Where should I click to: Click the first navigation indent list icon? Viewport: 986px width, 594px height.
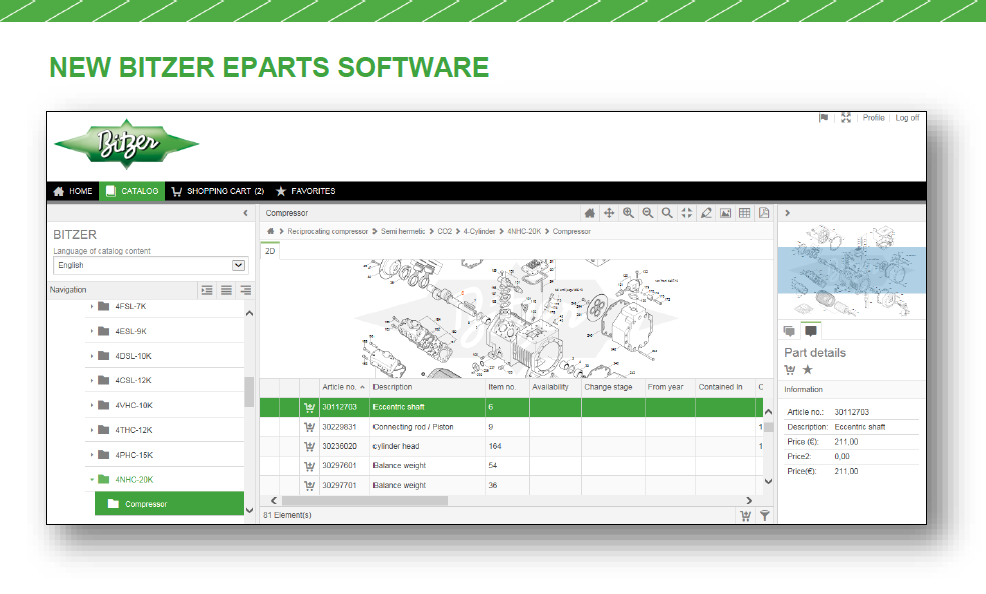(207, 290)
